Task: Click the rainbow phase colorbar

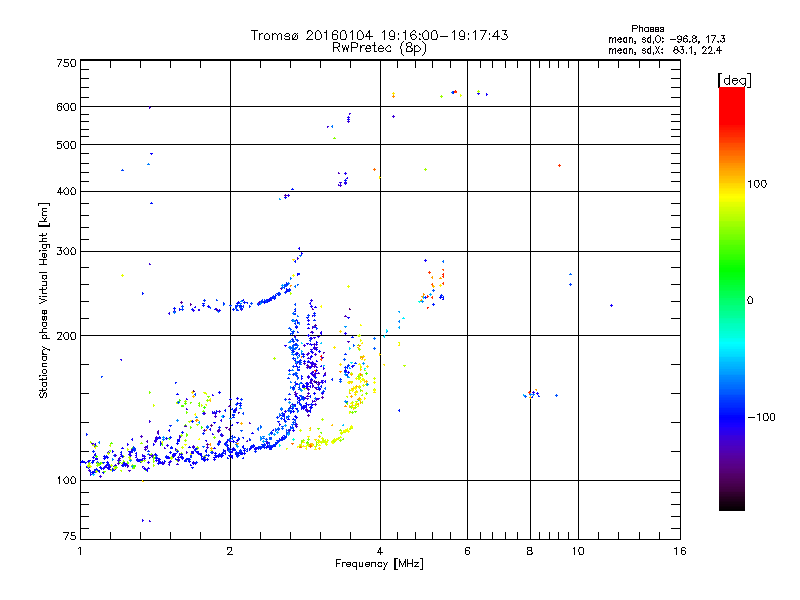Action: [x=732, y=298]
